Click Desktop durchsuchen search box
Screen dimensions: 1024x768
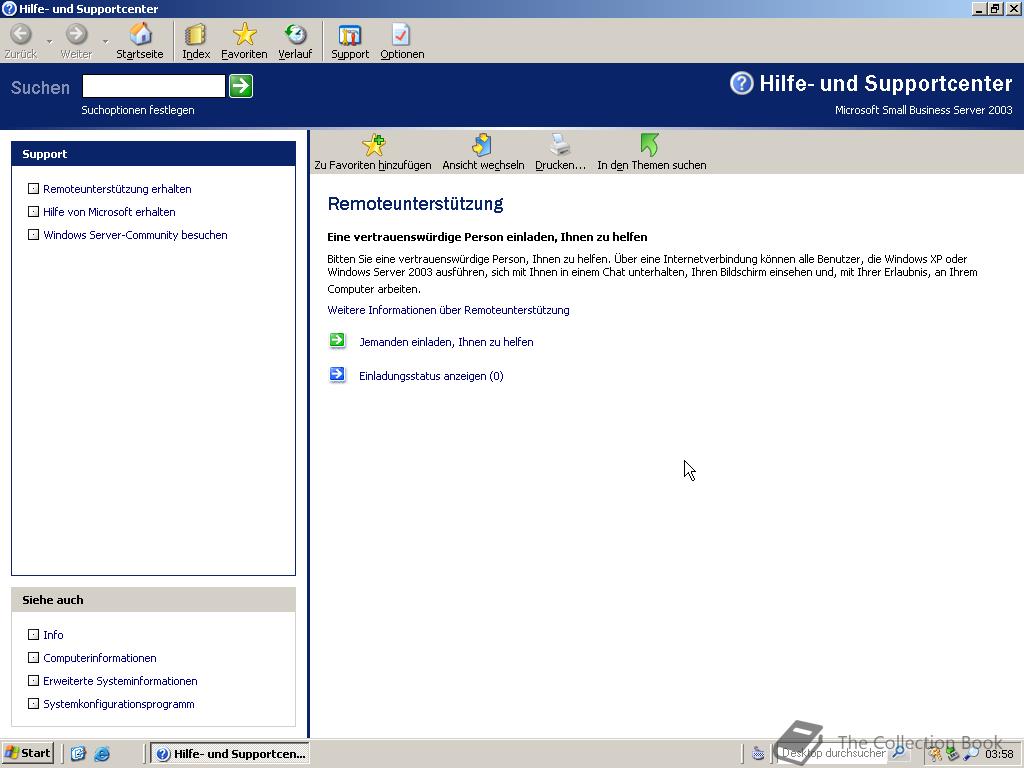tap(833, 753)
